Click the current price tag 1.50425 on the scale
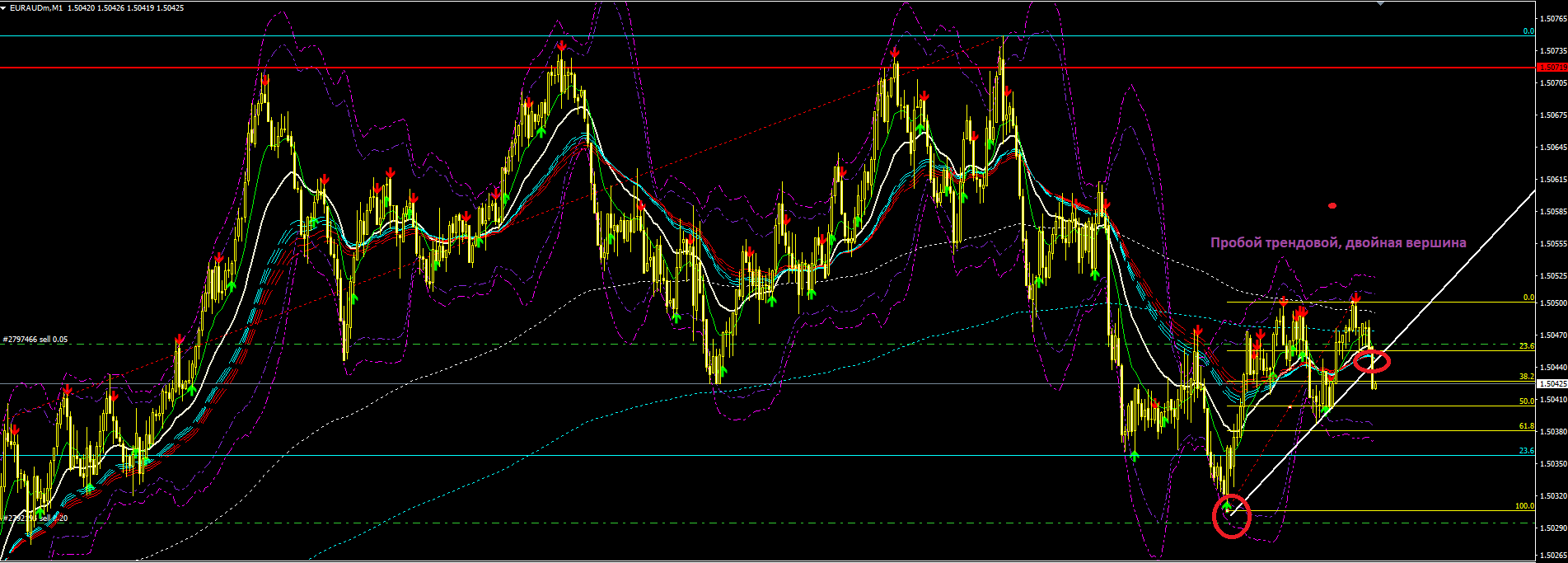The width and height of the screenshot is (1568, 563). click(1552, 383)
